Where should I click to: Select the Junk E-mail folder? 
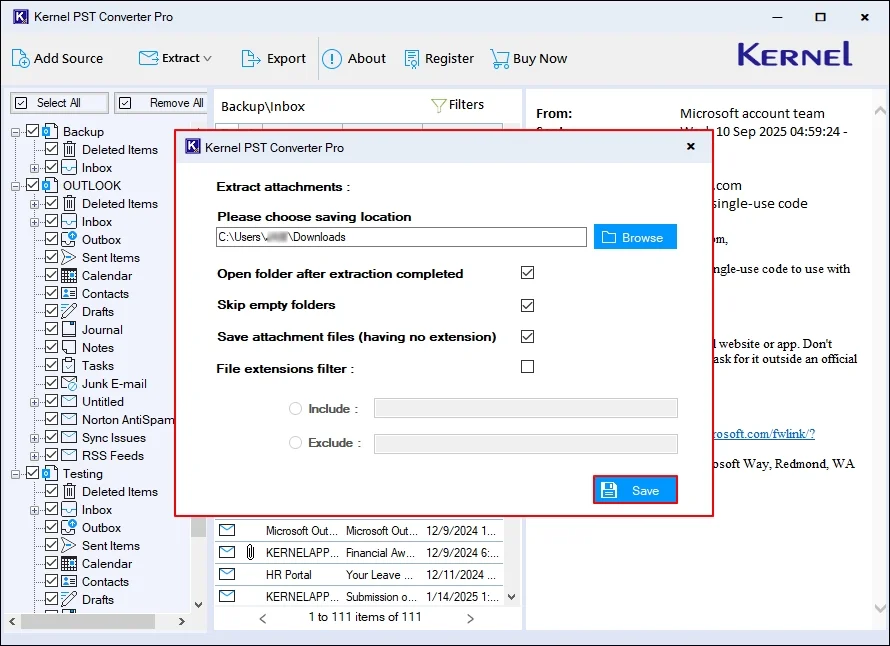pos(114,384)
